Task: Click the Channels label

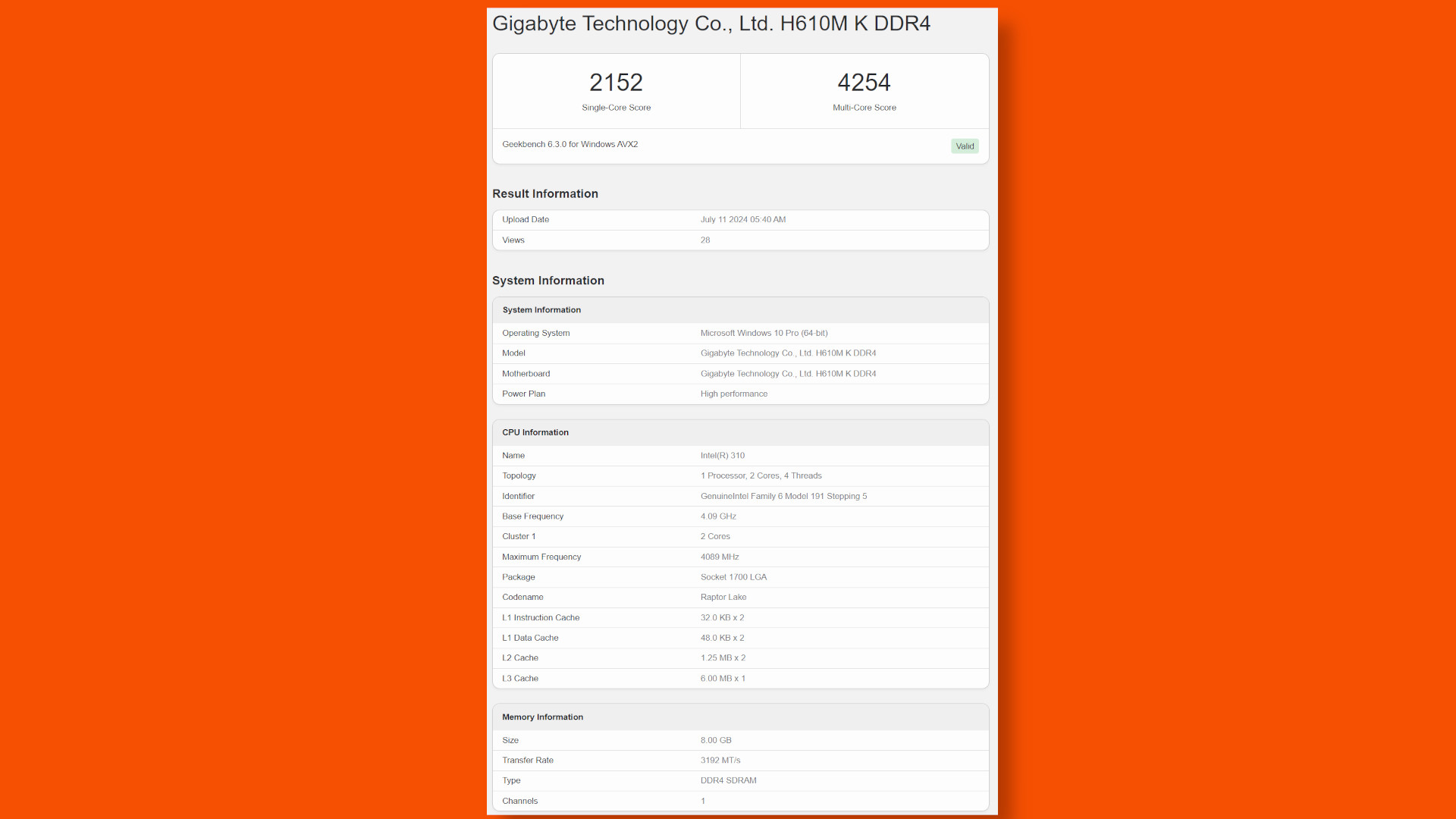Action: tap(519, 802)
